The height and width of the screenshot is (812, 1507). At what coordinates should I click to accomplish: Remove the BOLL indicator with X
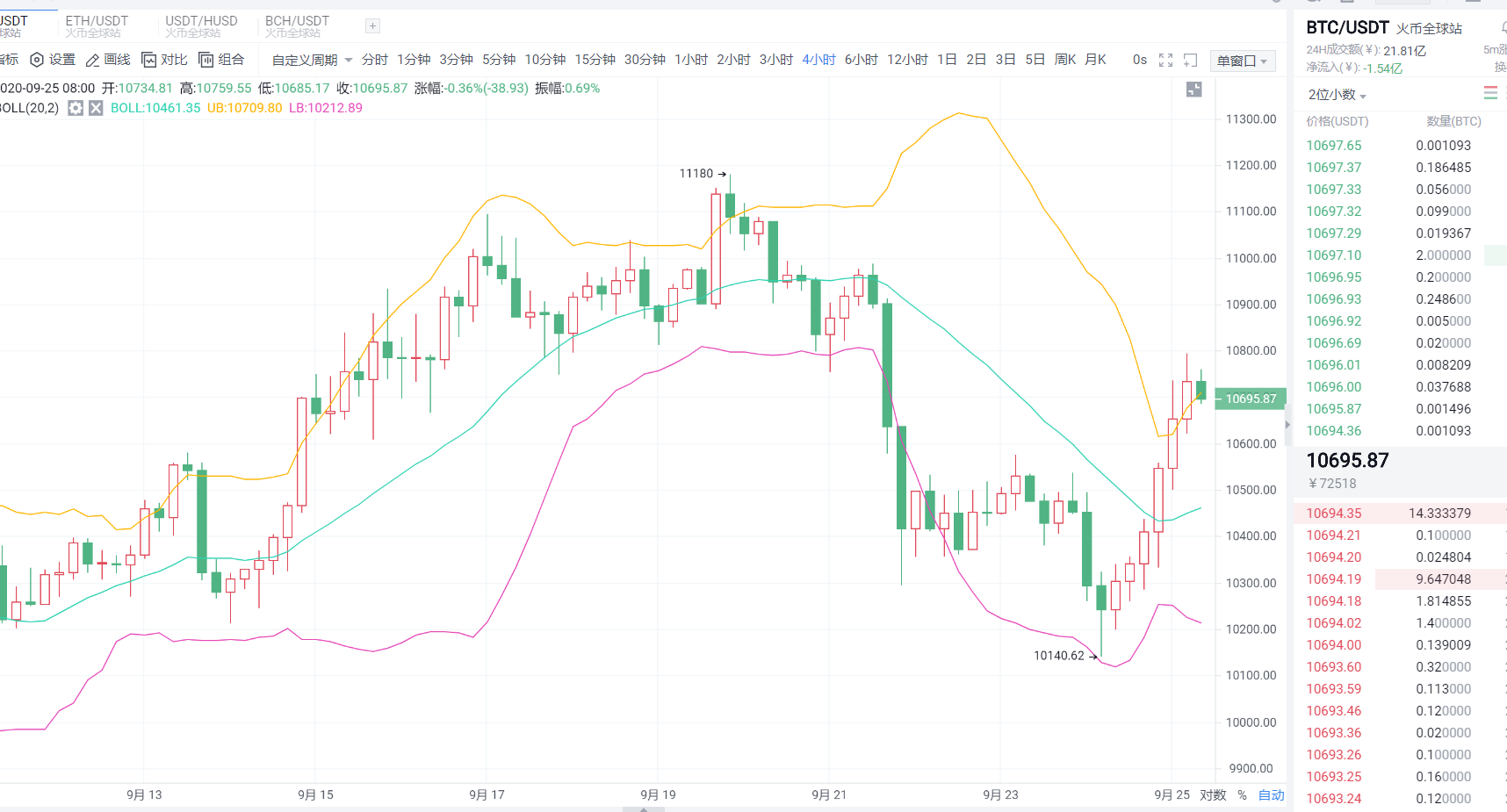tap(96, 108)
